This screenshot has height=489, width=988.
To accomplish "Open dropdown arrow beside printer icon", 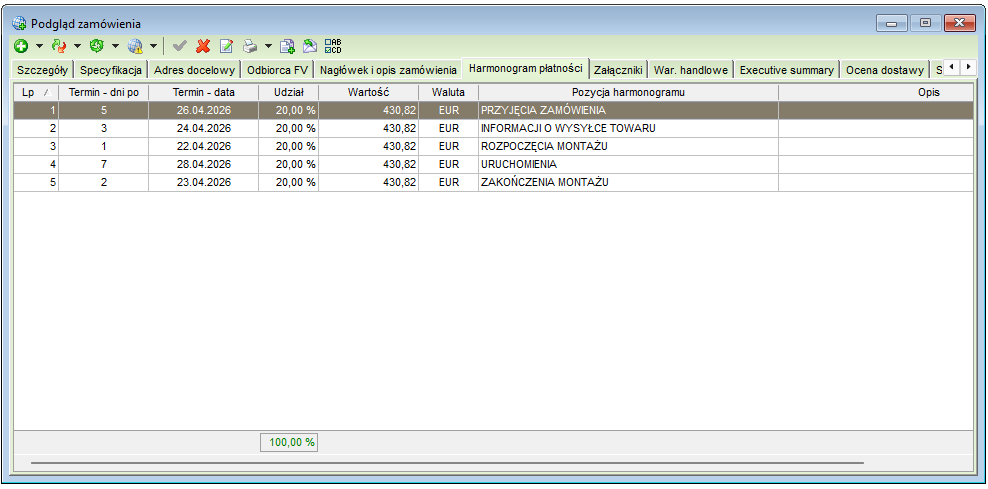I will click(x=268, y=46).
